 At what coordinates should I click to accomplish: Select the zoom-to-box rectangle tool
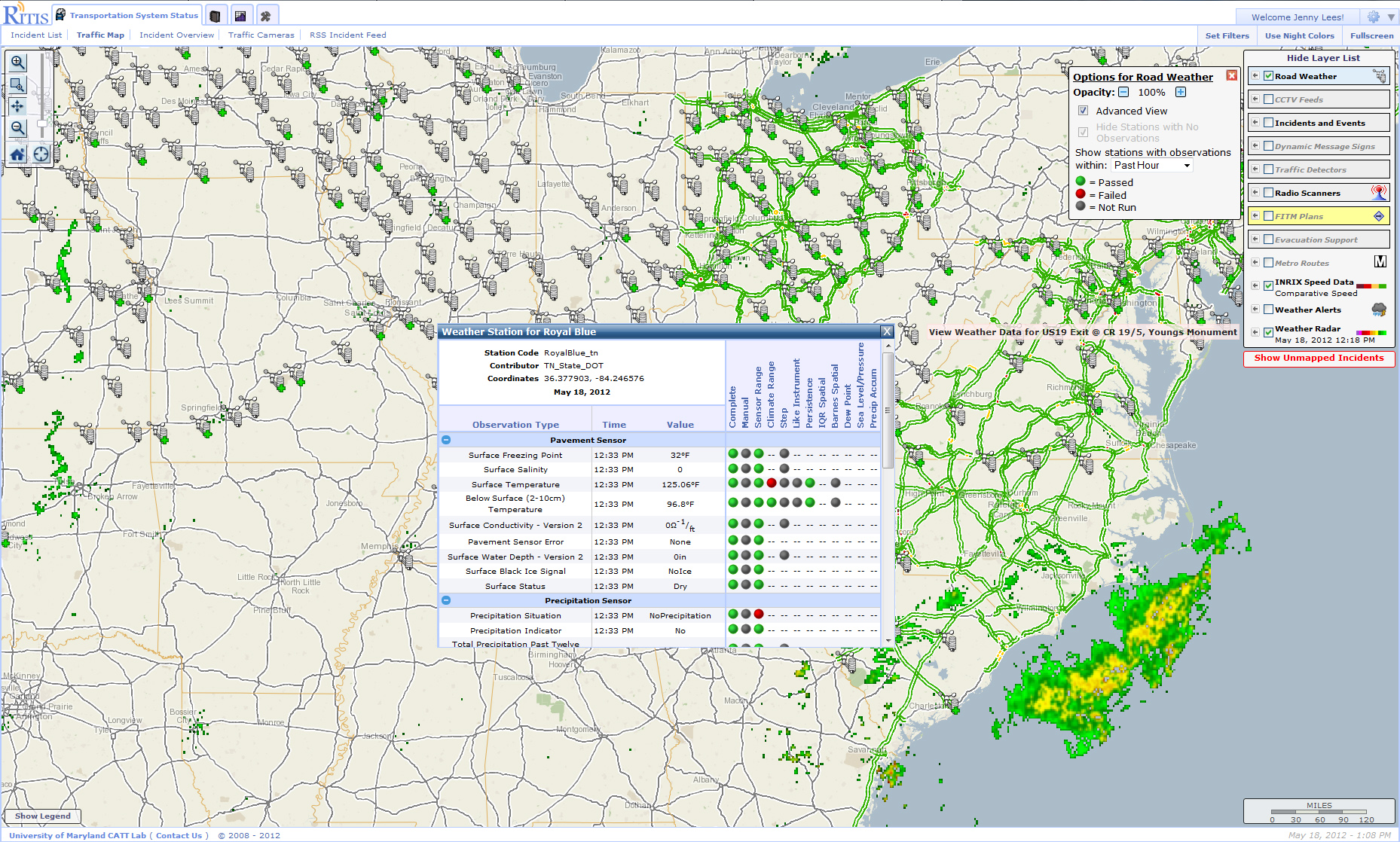[x=17, y=84]
